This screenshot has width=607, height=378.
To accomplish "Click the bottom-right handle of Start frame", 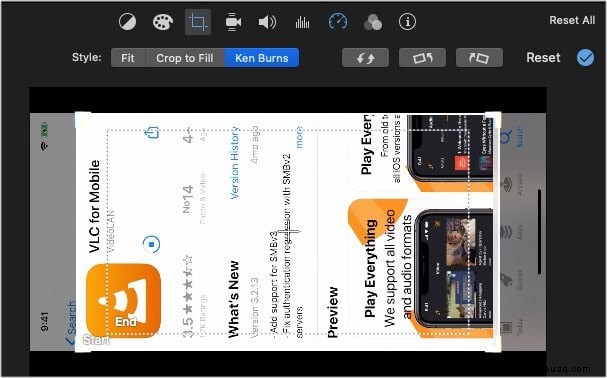I will tap(493, 345).
